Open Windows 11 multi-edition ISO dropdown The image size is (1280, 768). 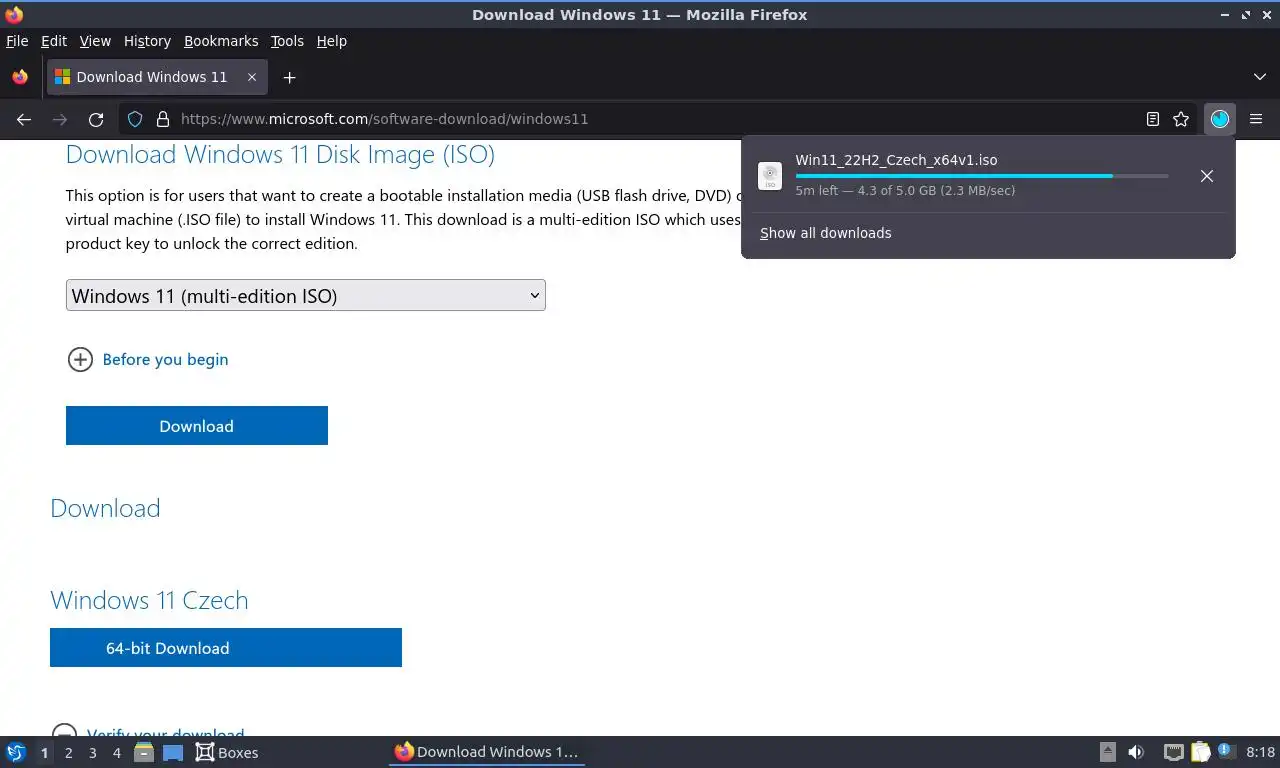tap(305, 295)
